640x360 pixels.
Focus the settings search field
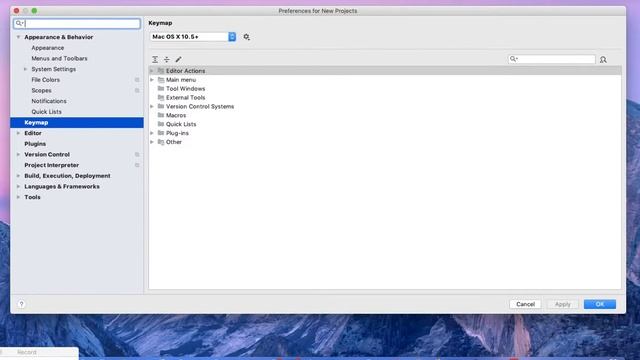pos(77,23)
